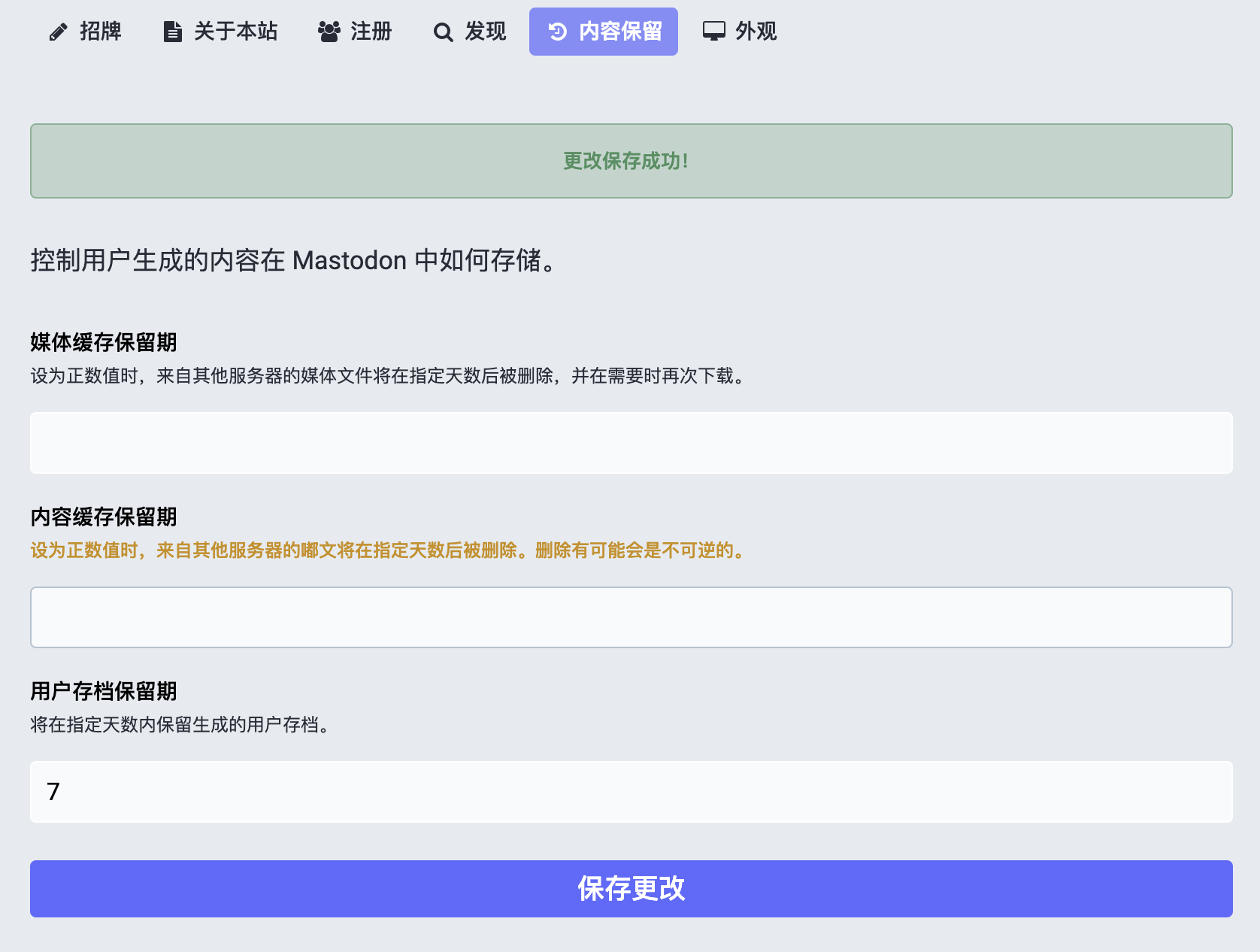Open the 外观 tab
Viewport: 1260px width, 952px height.
(x=756, y=32)
